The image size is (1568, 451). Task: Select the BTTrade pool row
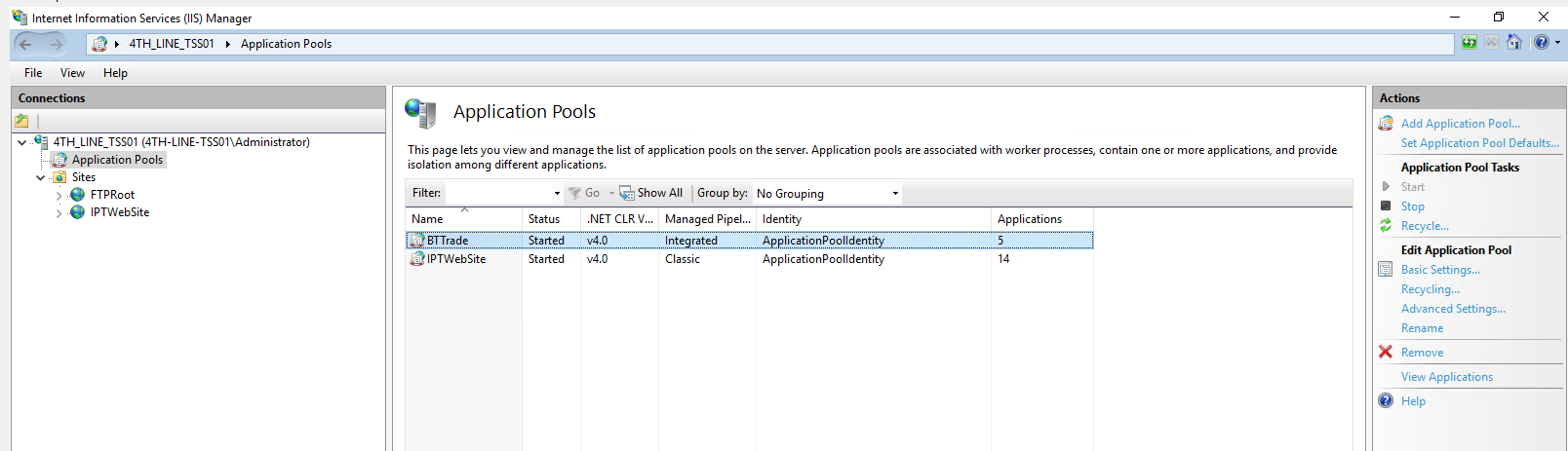pos(749,241)
